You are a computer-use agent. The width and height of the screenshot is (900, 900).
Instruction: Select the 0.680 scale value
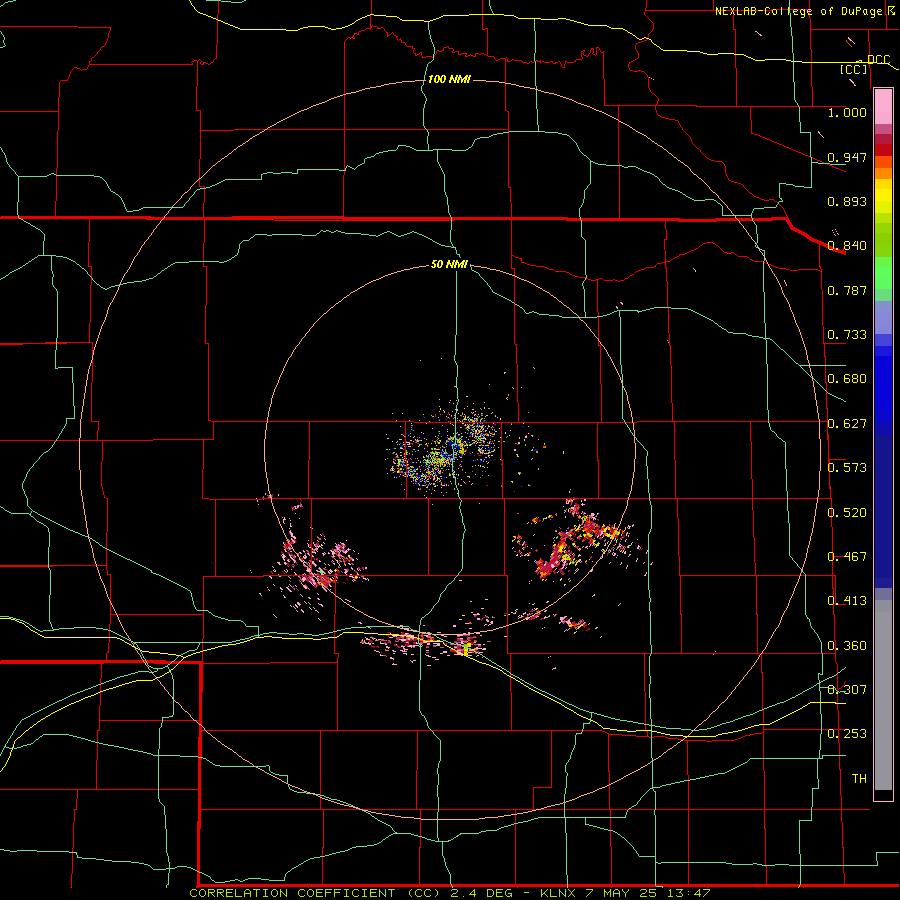[x=847, y=379]
